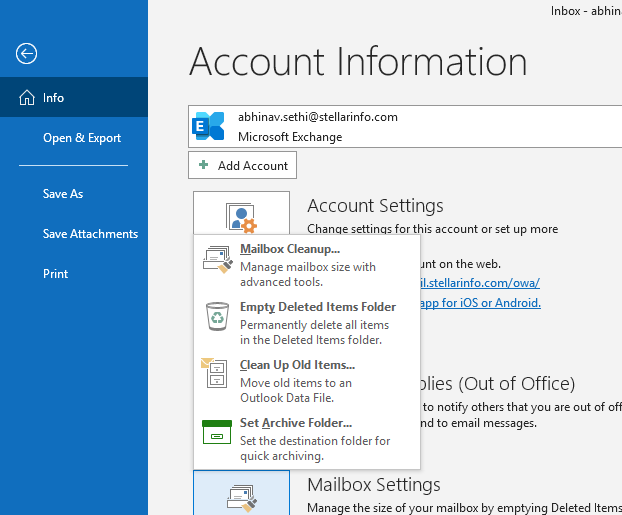This screenshot has height=515, width=622.
Task: Choose Save As in the sidebar
Action: [x=63, y=194]
